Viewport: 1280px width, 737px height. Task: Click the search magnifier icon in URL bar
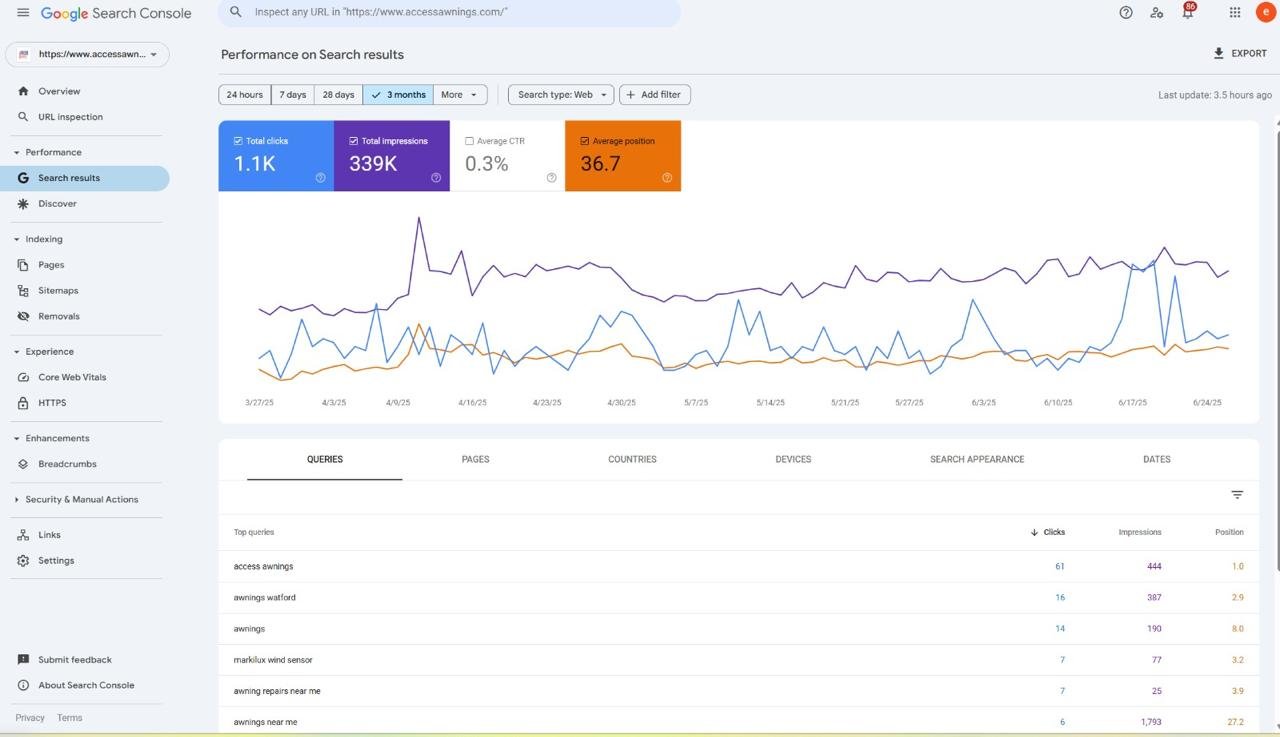[236, 12]
